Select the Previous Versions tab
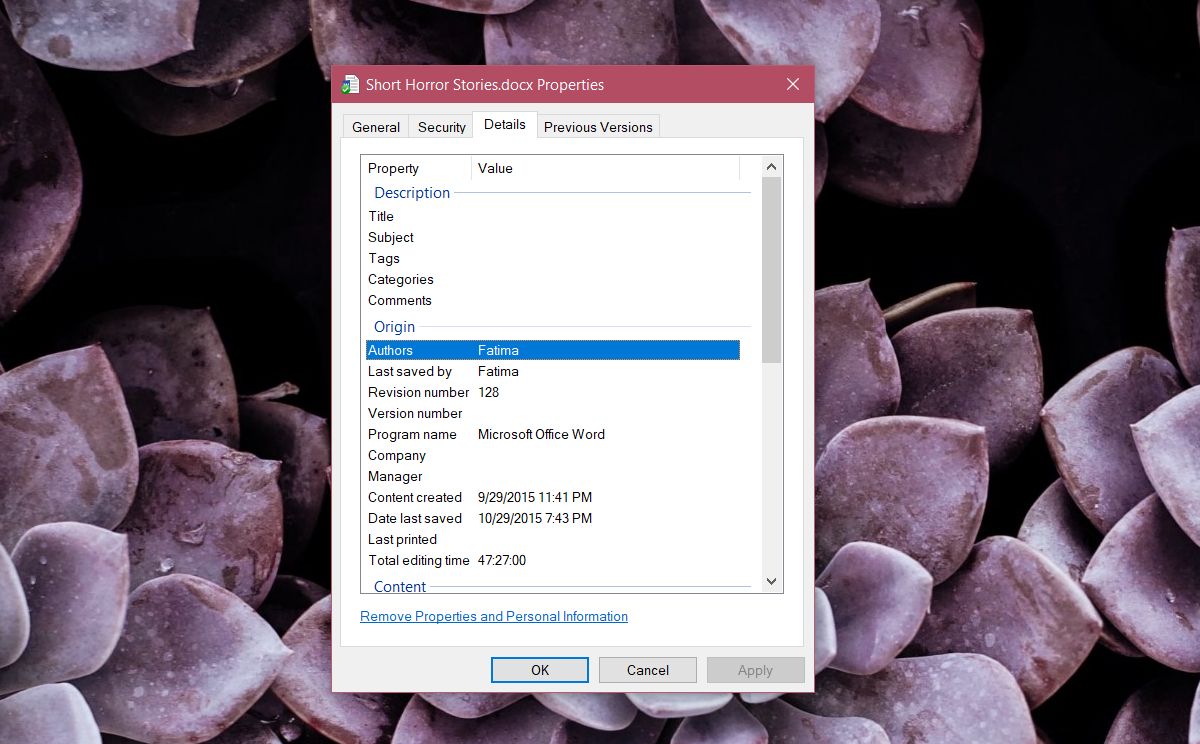The width and height of the screenshot is (1200, 744). 598,127
